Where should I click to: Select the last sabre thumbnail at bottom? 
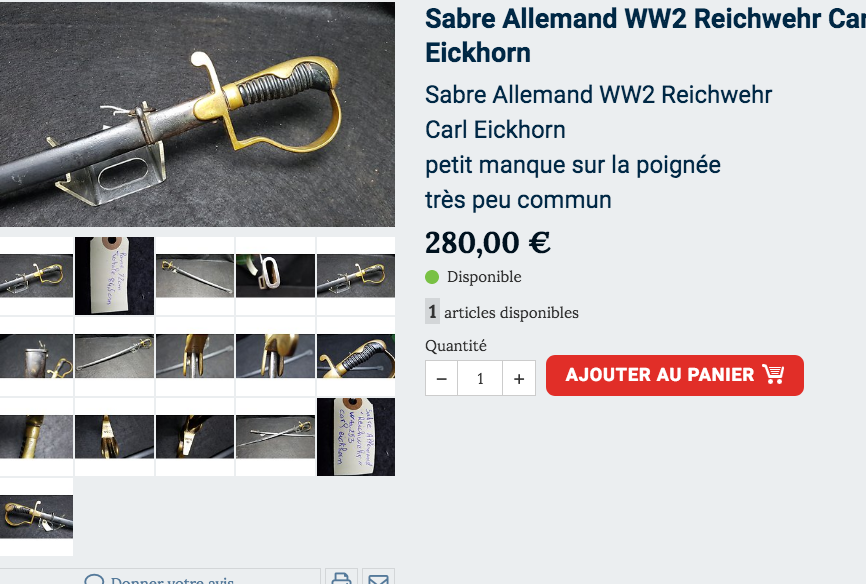[x=36, y=517]
